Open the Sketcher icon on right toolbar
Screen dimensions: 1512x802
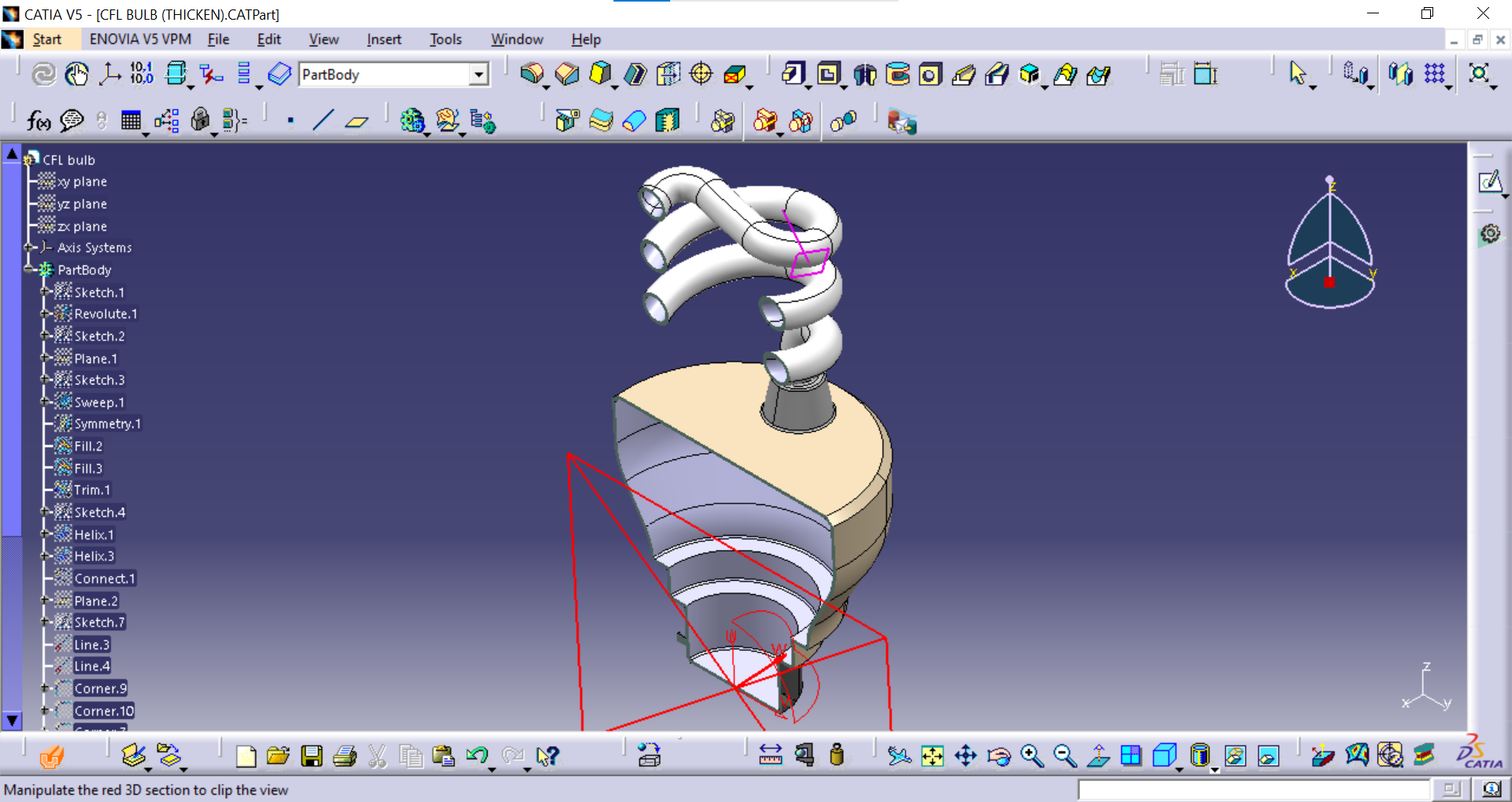click(1489, 183)
